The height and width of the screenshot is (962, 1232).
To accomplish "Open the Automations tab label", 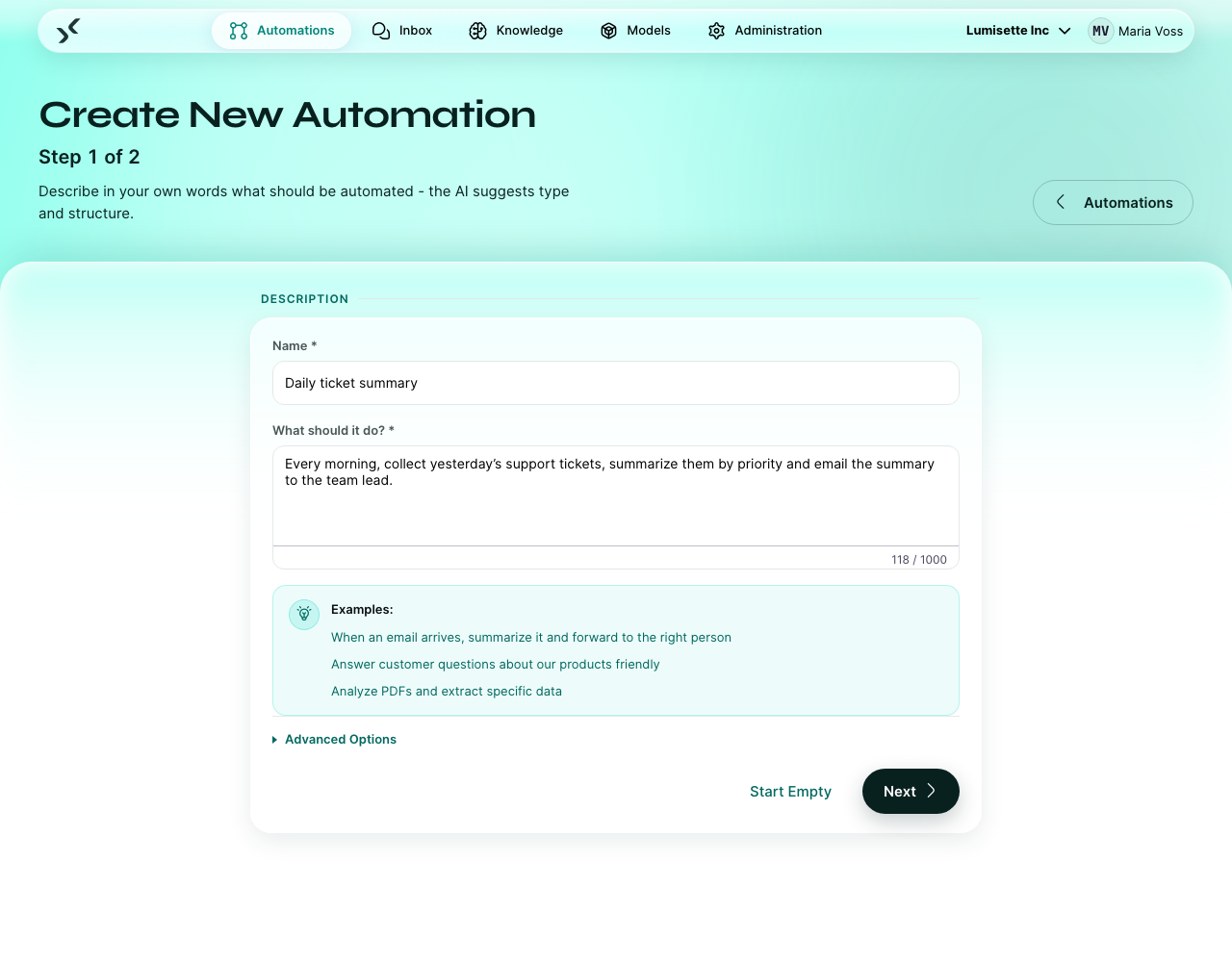I will pos(295,31).
